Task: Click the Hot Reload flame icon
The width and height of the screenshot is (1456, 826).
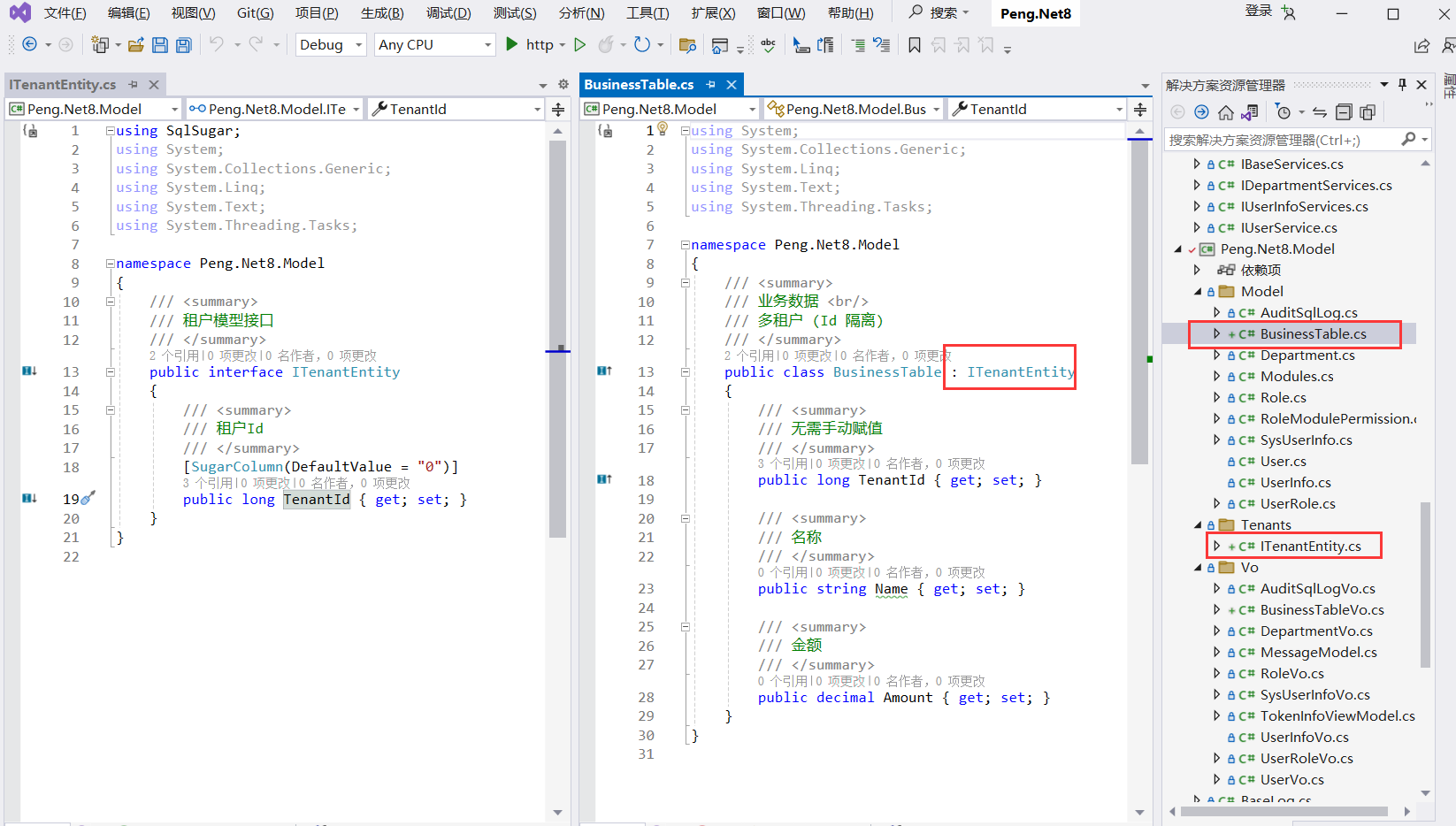Action: [606, 44]
